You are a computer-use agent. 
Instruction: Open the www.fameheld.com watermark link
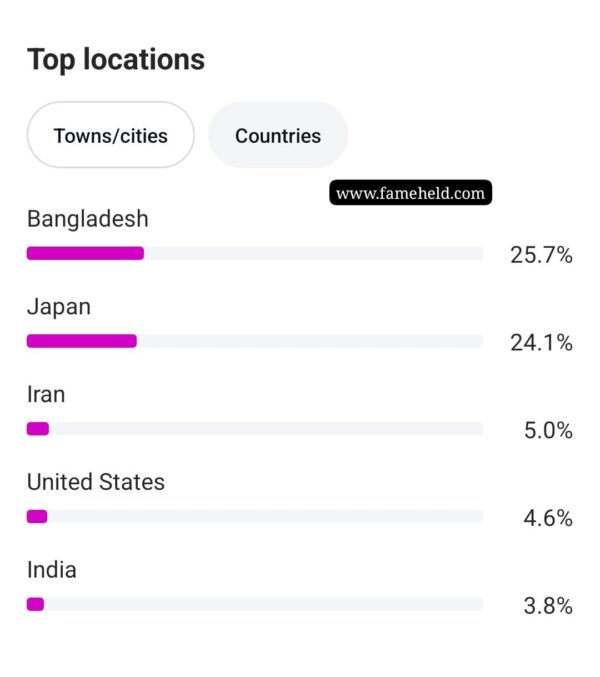pos(410,193)
